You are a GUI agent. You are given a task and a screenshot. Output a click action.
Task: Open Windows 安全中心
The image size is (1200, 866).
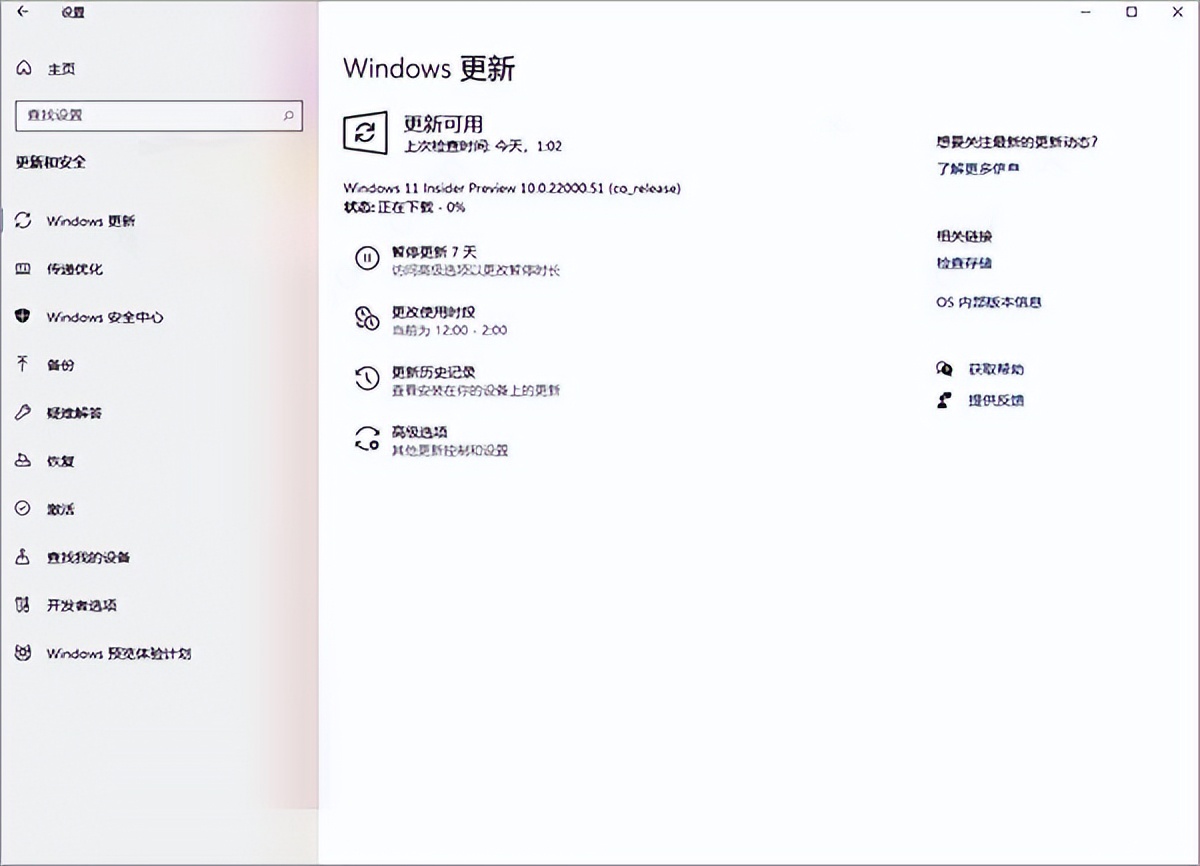[104, 317]
